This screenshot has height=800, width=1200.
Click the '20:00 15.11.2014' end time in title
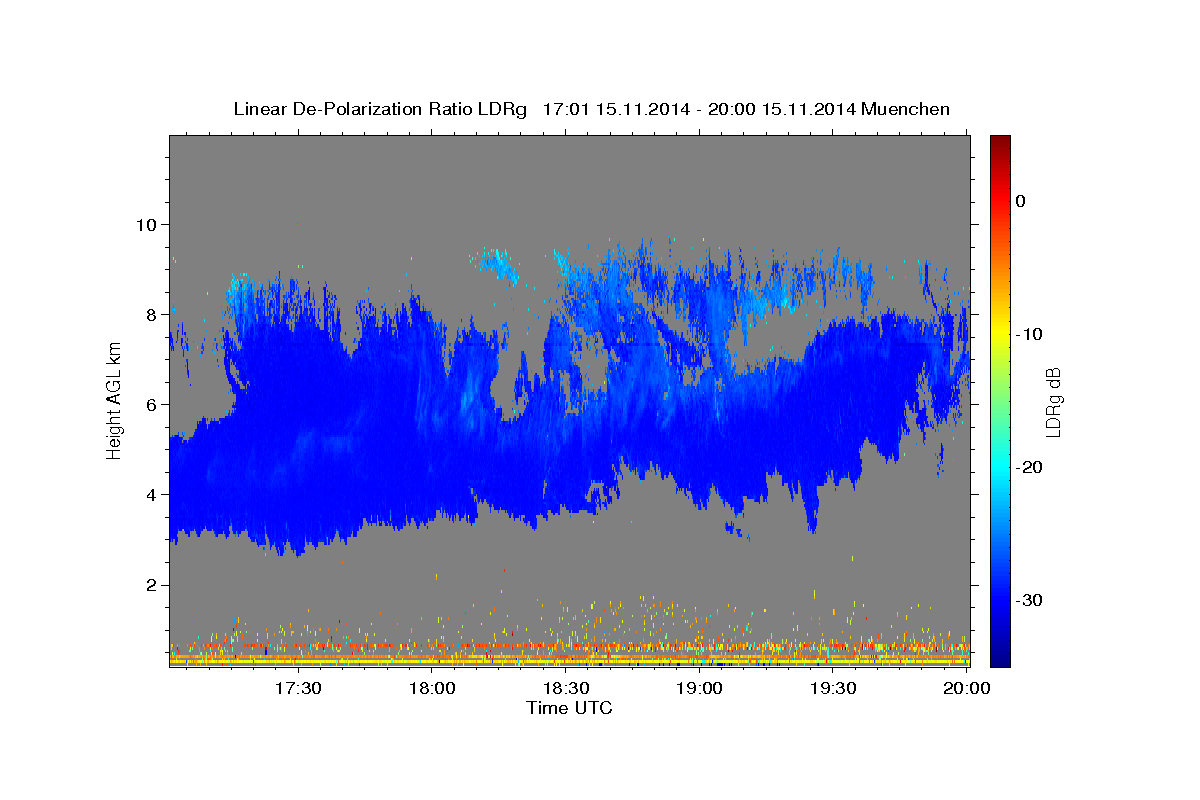(782, 109)
